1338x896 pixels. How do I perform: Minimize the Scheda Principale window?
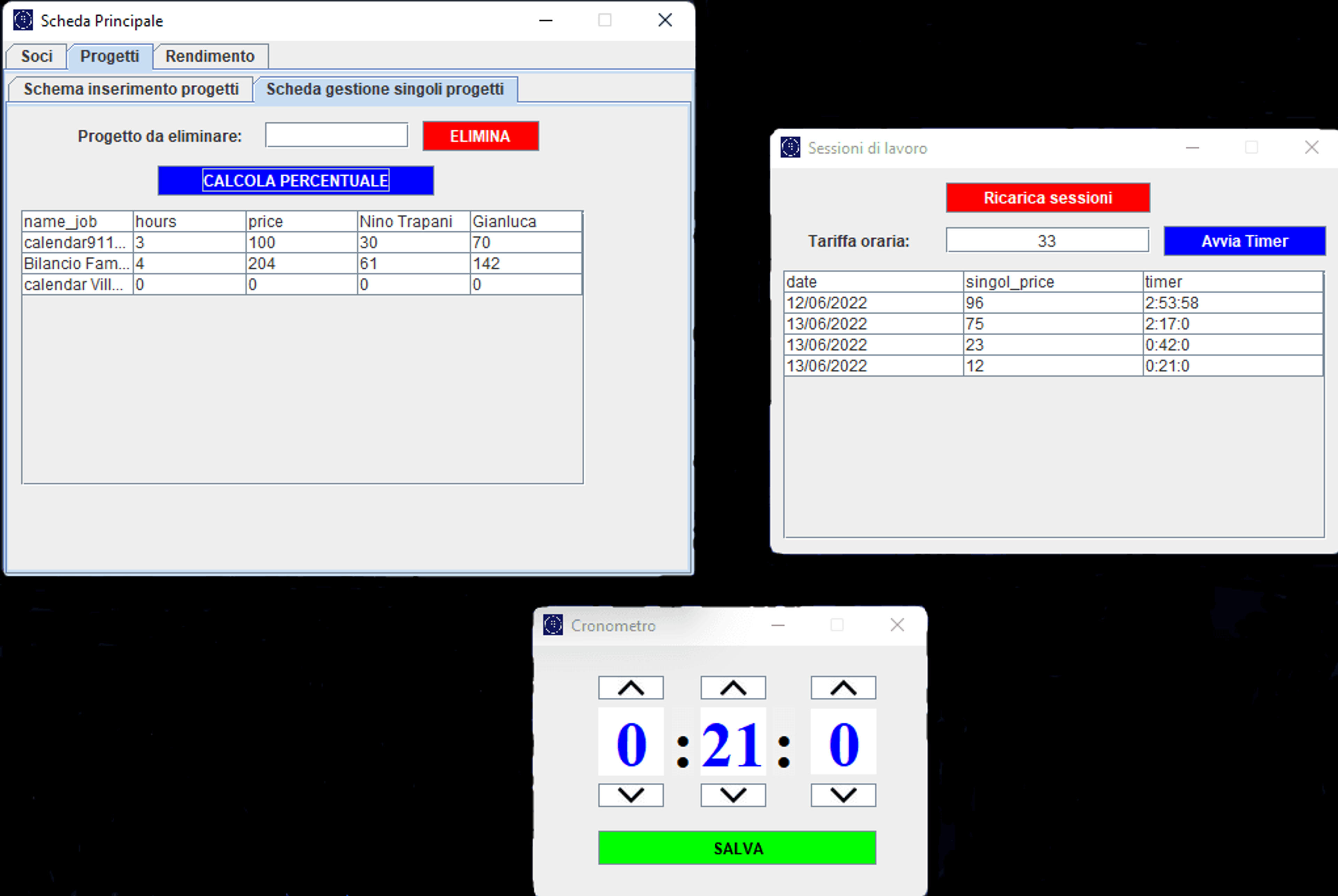pyautogui.click(x=546, y=21)
